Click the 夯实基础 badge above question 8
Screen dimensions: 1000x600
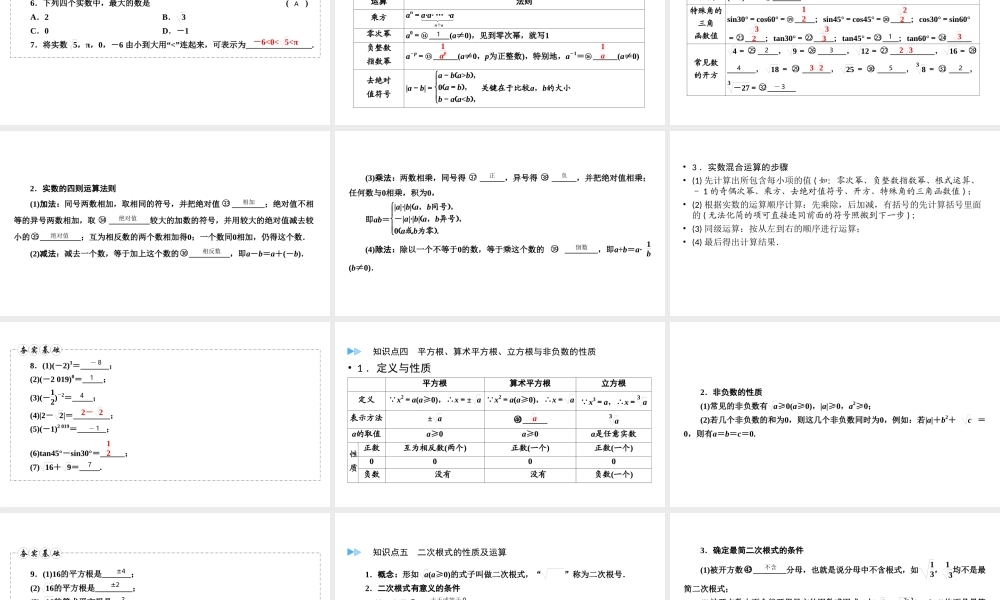[40, 349]
